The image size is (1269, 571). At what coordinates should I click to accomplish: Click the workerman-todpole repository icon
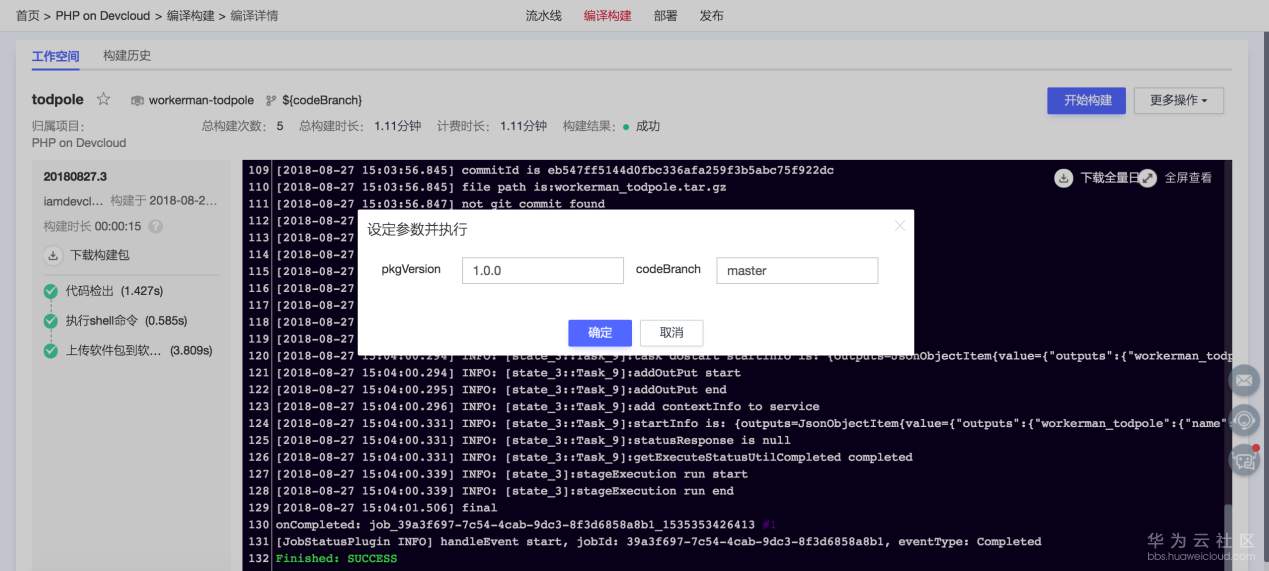pos(138,101)
